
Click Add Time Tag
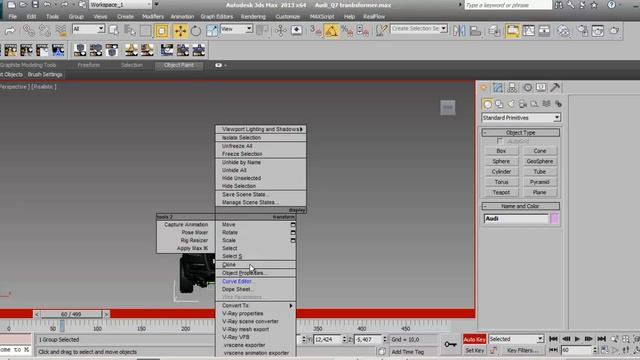click(x=408, y=352)
